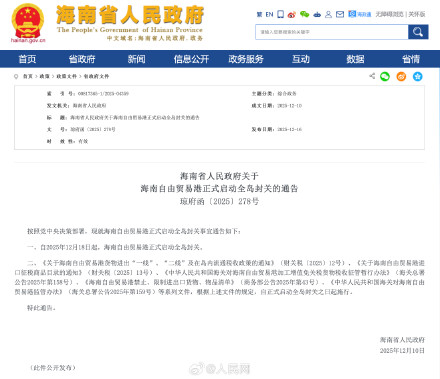Open the 省政府 navigation tab
Viewport: 440px width, 379px height.
pyautogui.click(x=82, y=59)
